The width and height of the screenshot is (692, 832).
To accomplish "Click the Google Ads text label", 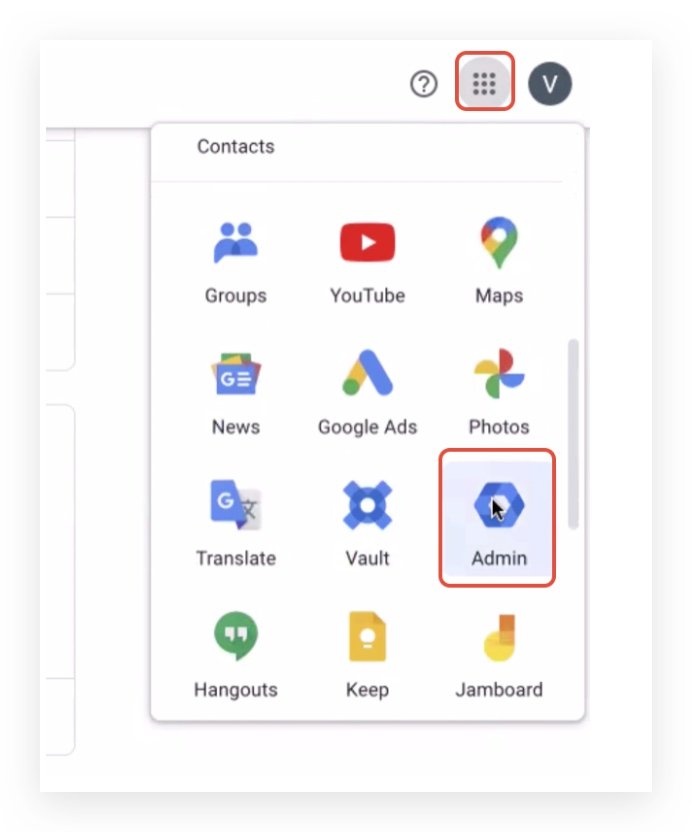I will (x=367, y=427).
